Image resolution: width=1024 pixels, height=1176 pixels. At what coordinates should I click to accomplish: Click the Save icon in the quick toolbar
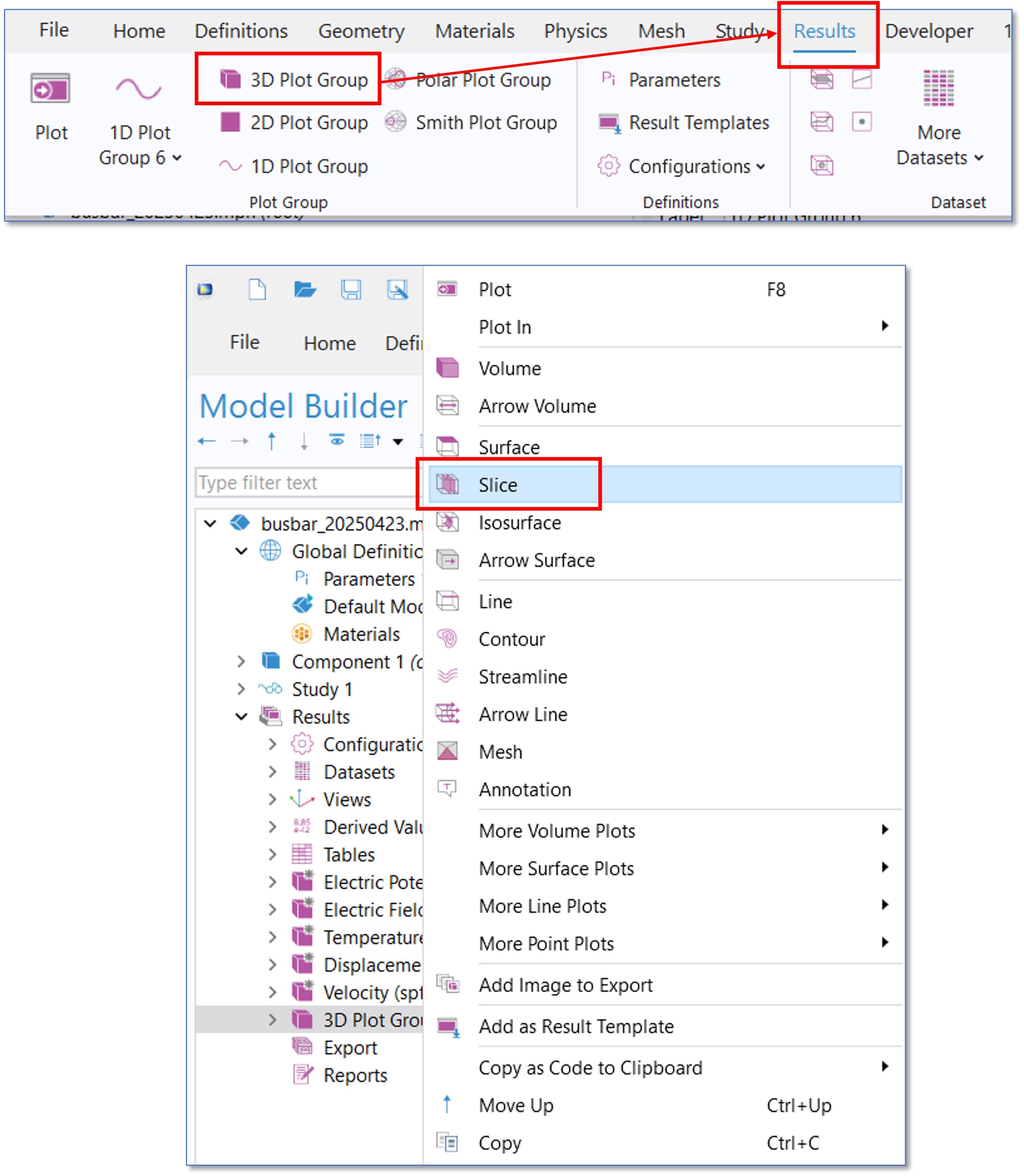351,290
